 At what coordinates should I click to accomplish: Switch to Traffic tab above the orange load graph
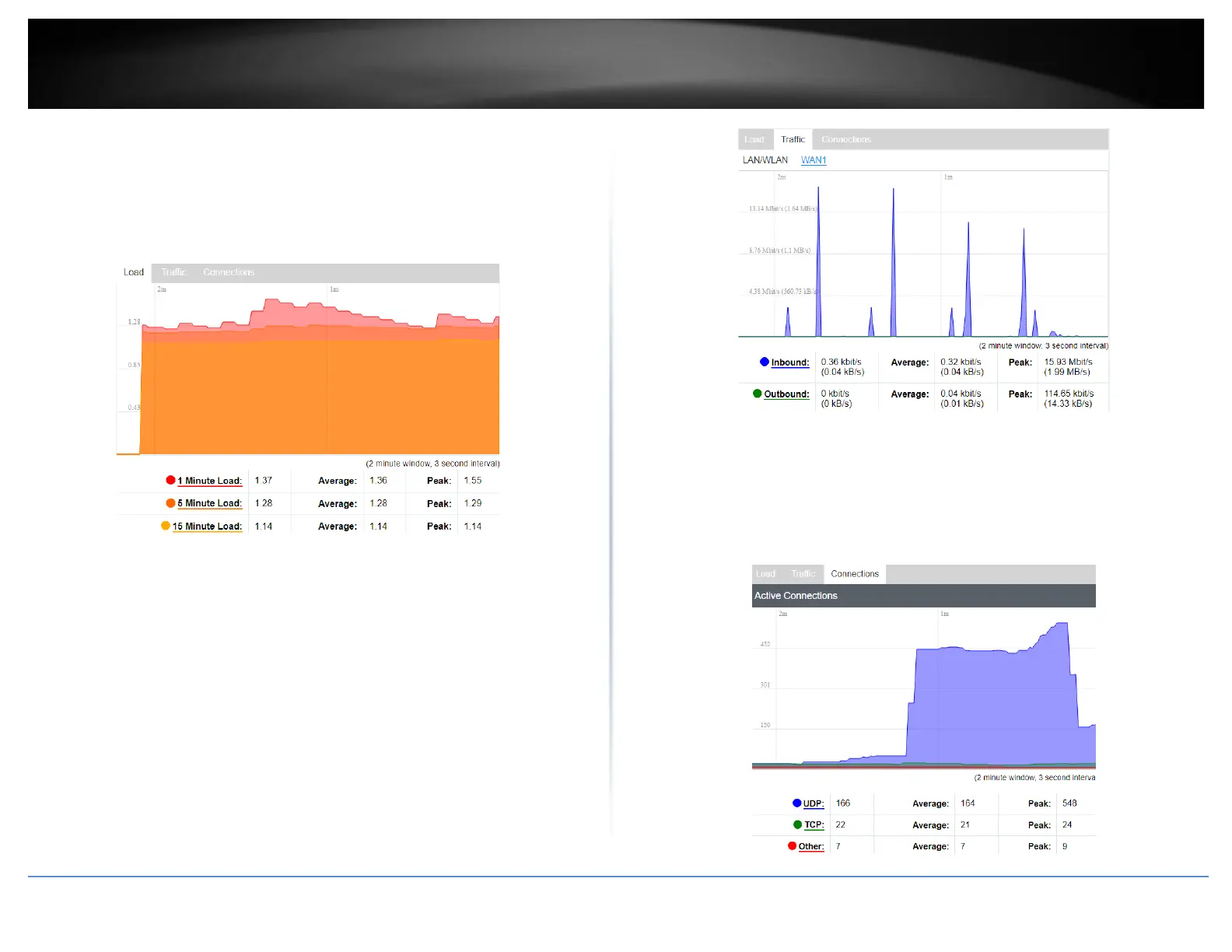coord(174,272)
